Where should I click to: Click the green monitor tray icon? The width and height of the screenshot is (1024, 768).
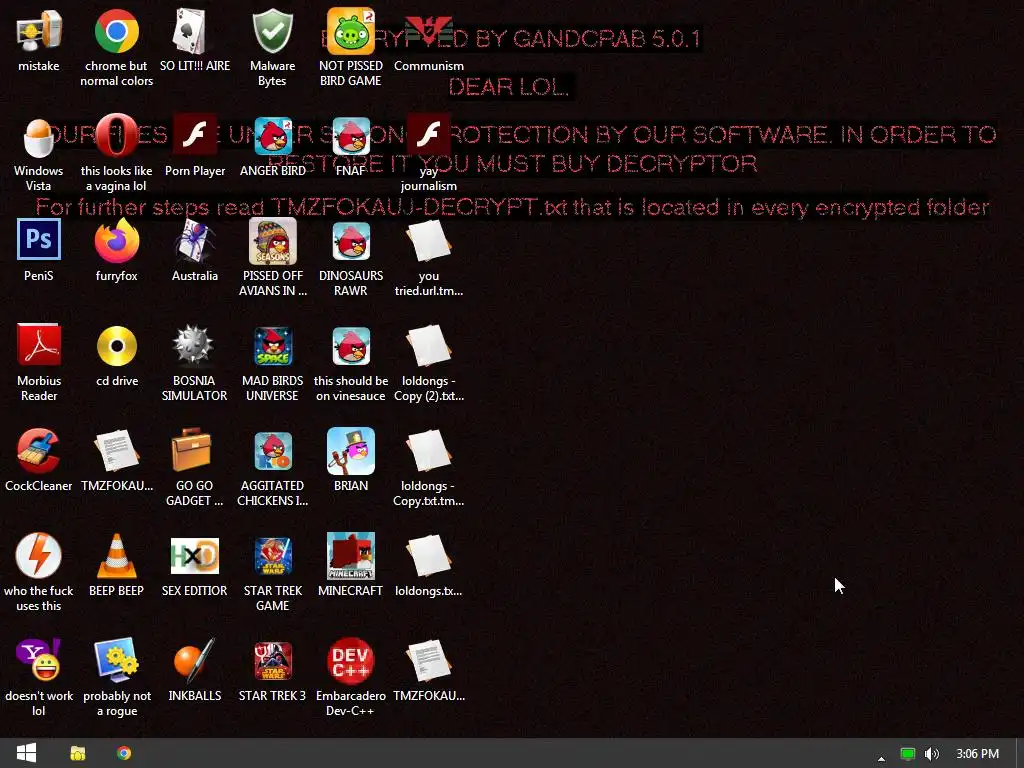pyautogui.click(x=907, y=754)
